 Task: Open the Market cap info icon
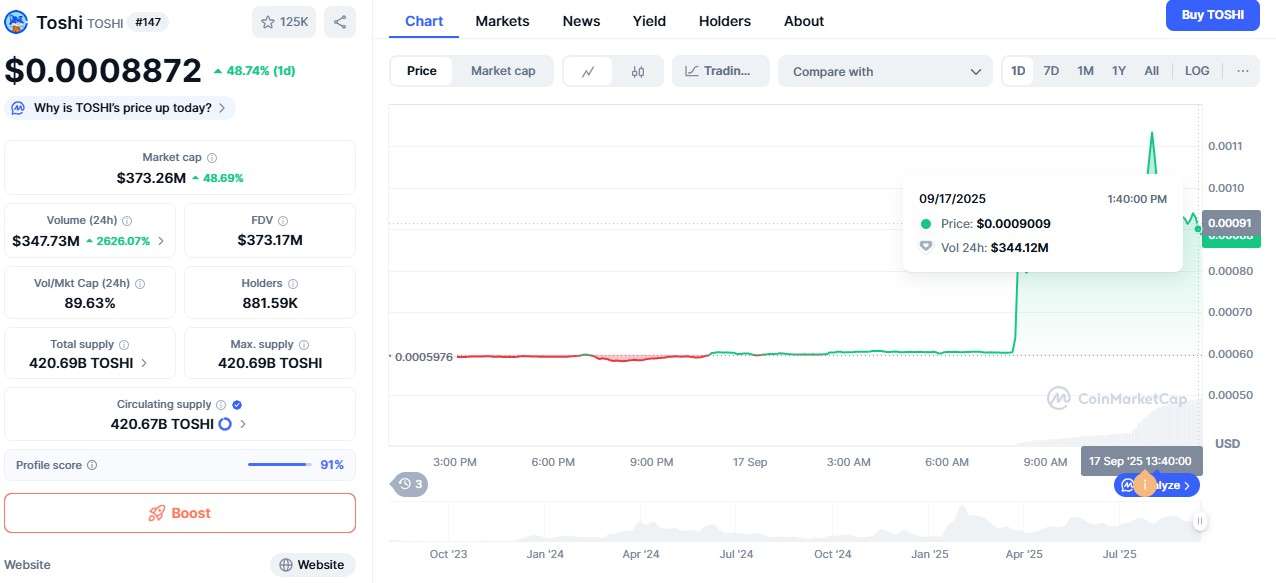212,158
